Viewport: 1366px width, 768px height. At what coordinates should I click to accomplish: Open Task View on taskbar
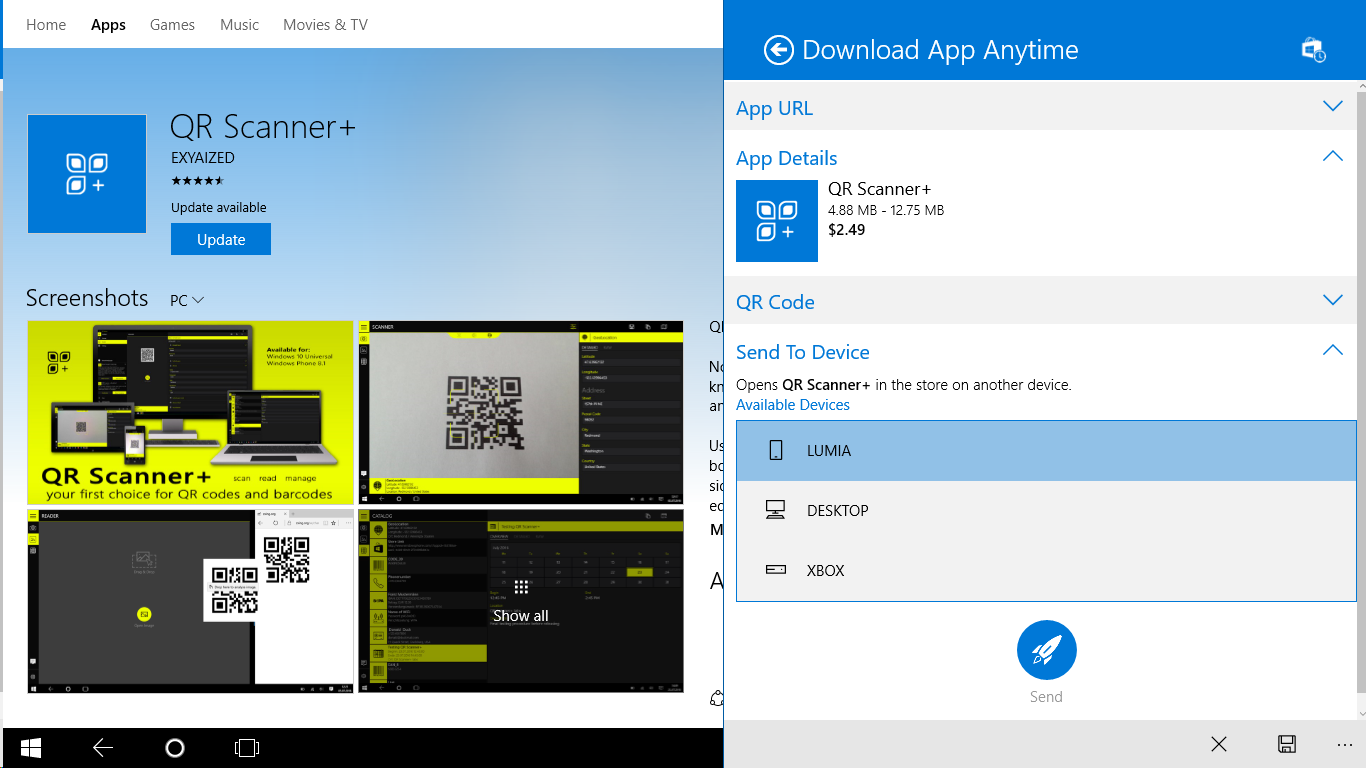click(246, 748)
